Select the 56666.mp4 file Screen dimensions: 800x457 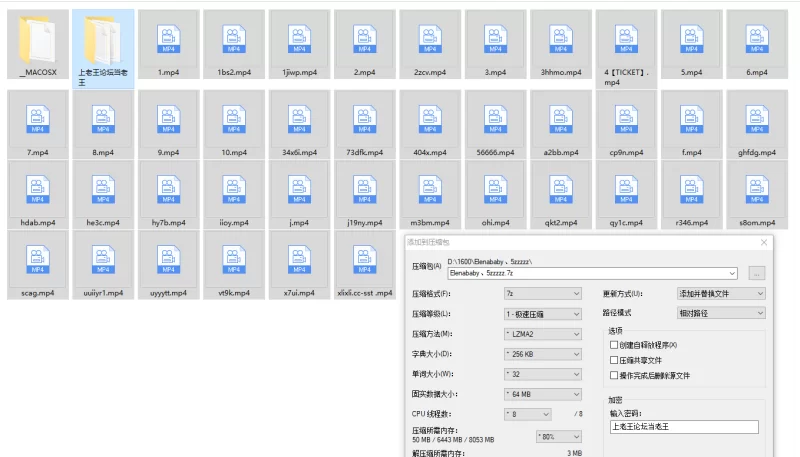(495, 124)
